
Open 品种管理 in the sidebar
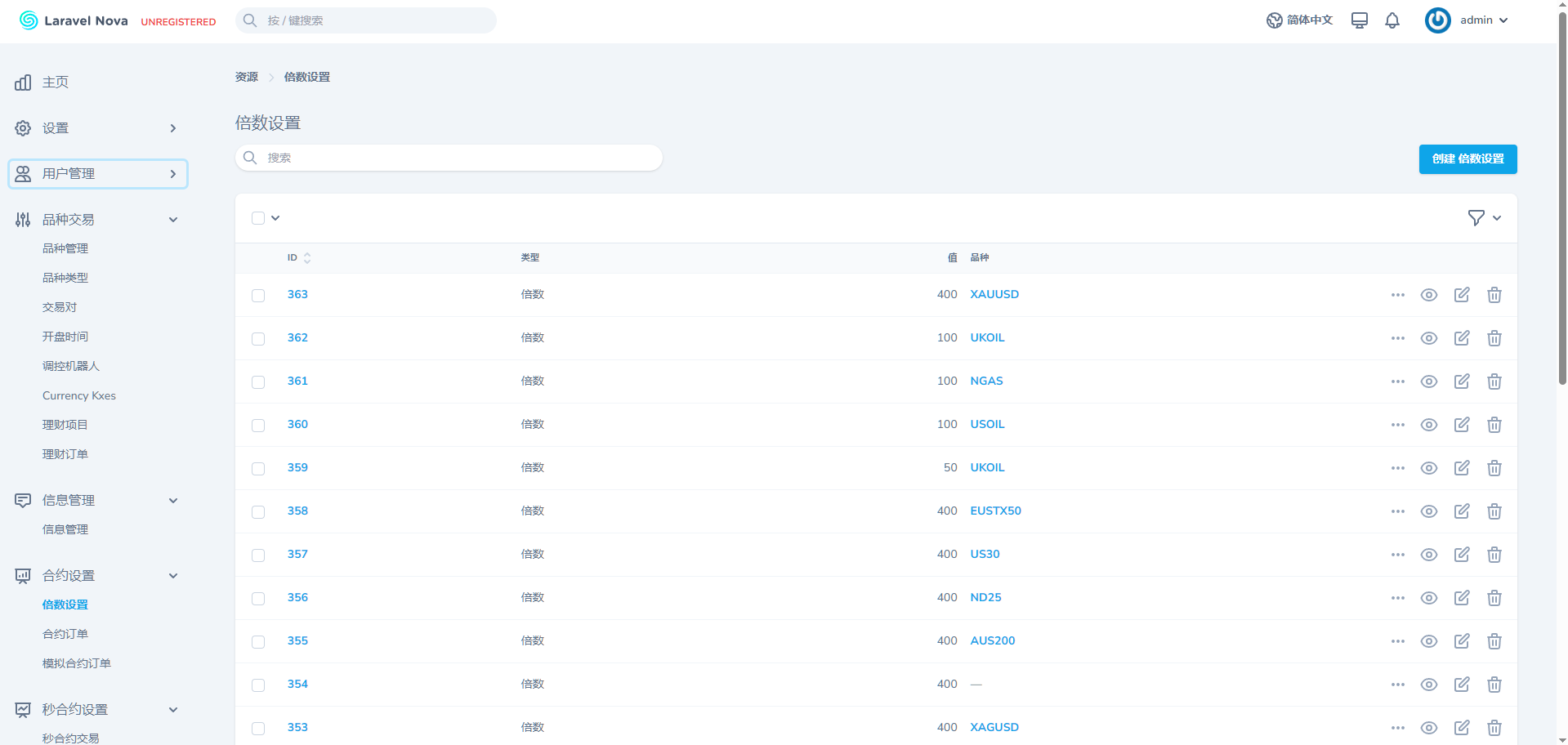coord(65,248)
